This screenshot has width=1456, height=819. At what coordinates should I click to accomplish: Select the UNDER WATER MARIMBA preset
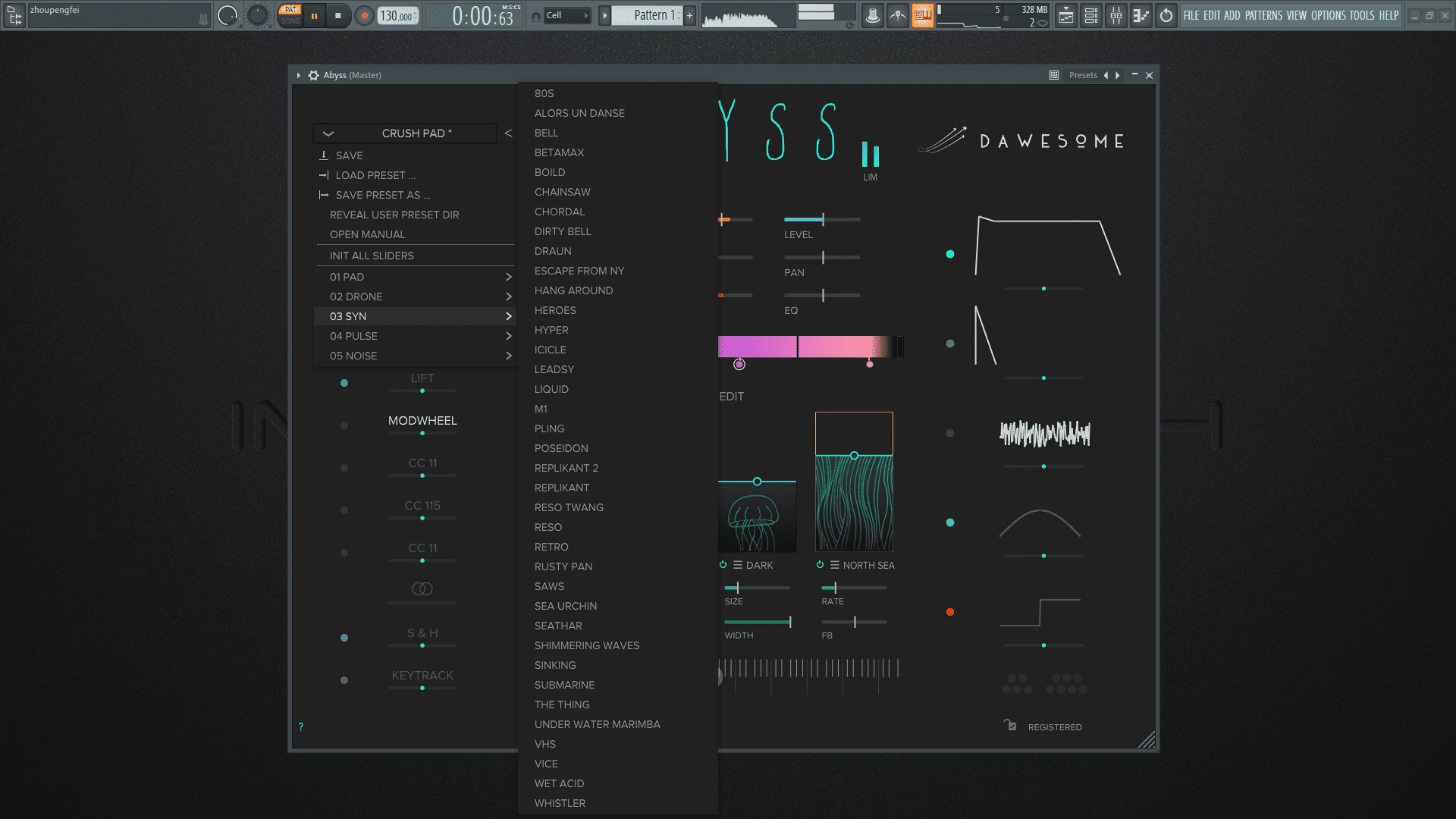pyautogui.click(x=597, y=724)
